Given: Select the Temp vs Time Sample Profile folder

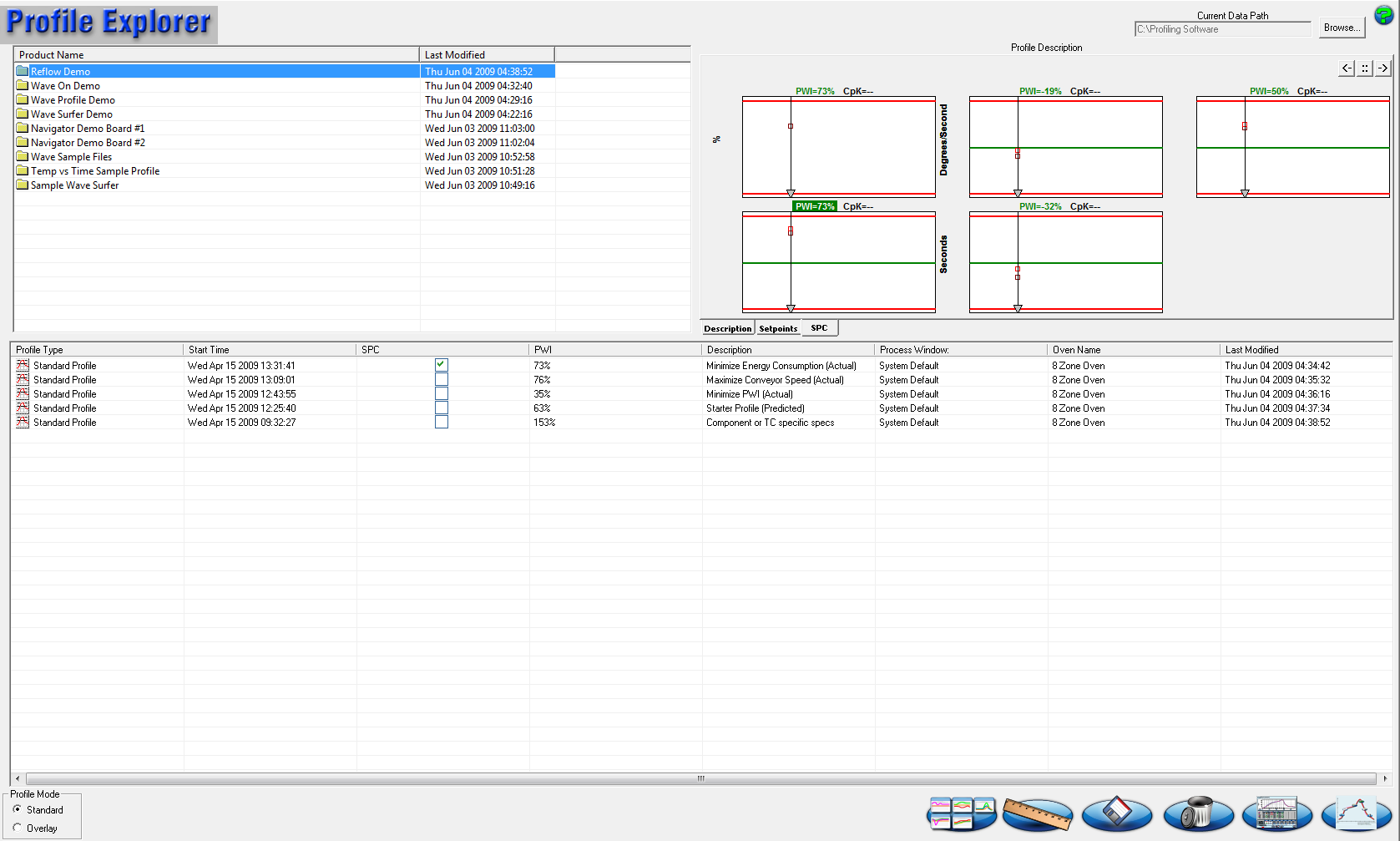Looking at the screenshot, I should tap(94, 171).
